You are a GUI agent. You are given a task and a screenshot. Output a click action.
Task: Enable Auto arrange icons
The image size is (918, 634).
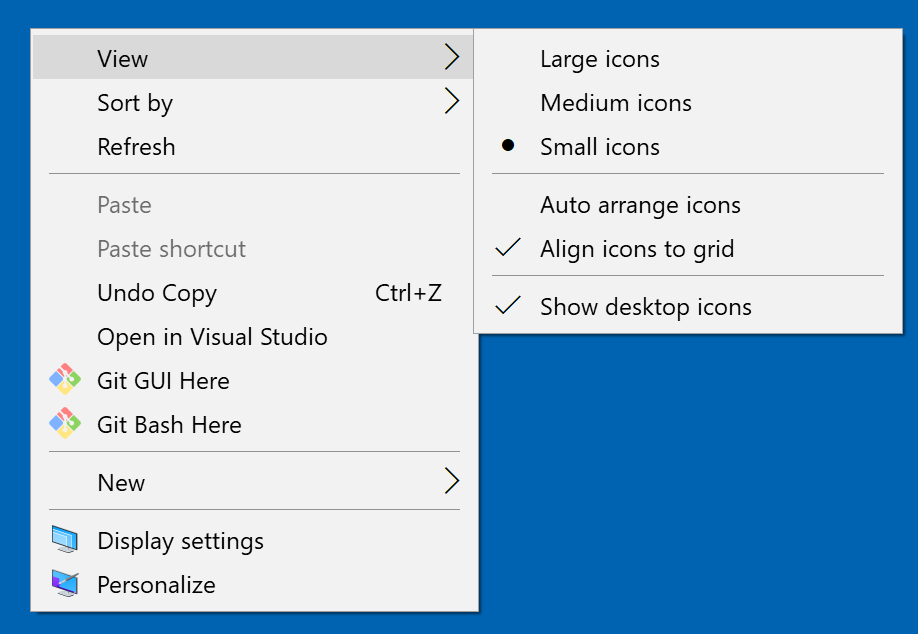[688, 205]
